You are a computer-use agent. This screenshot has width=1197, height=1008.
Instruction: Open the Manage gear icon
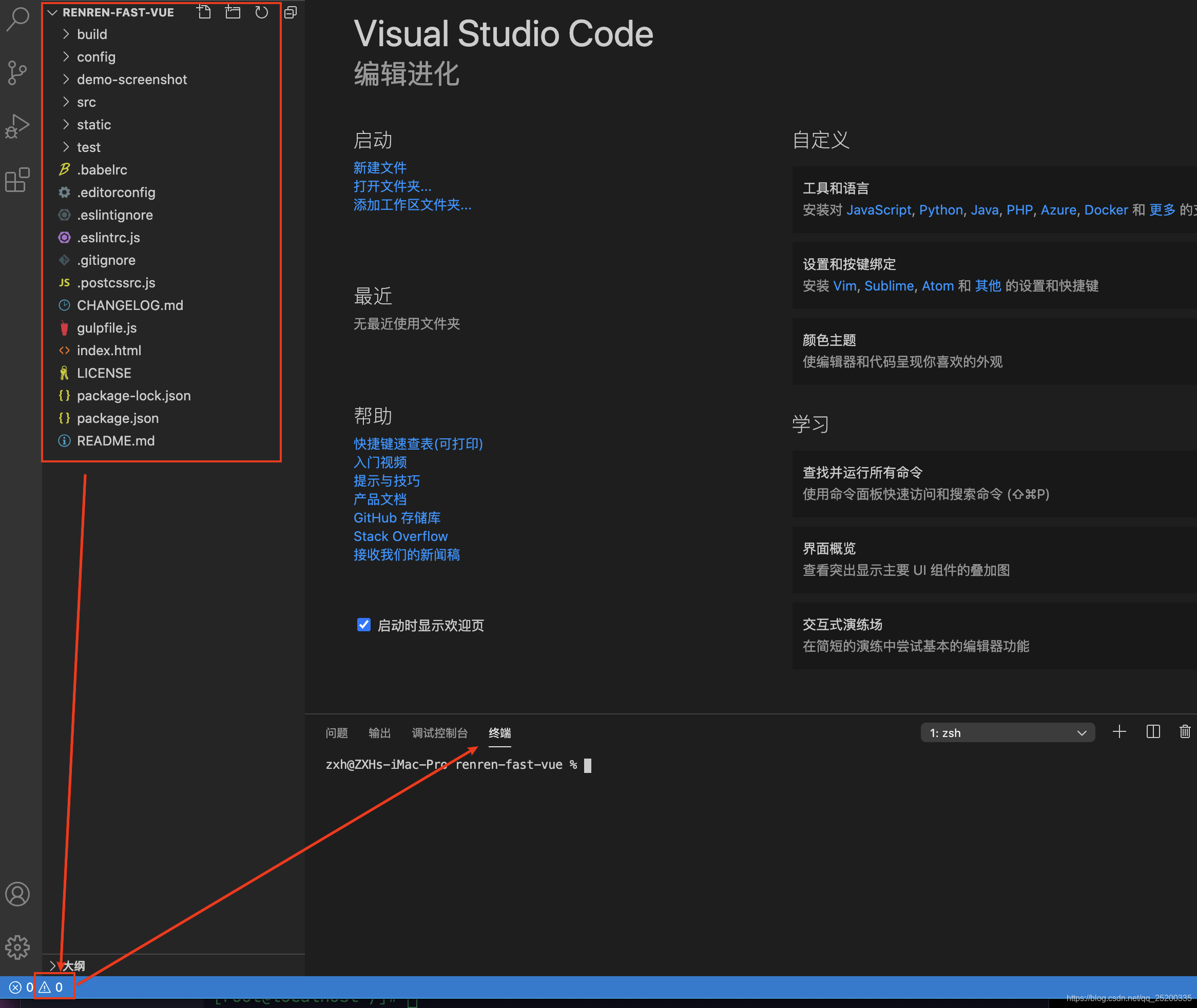click(18, 947)
